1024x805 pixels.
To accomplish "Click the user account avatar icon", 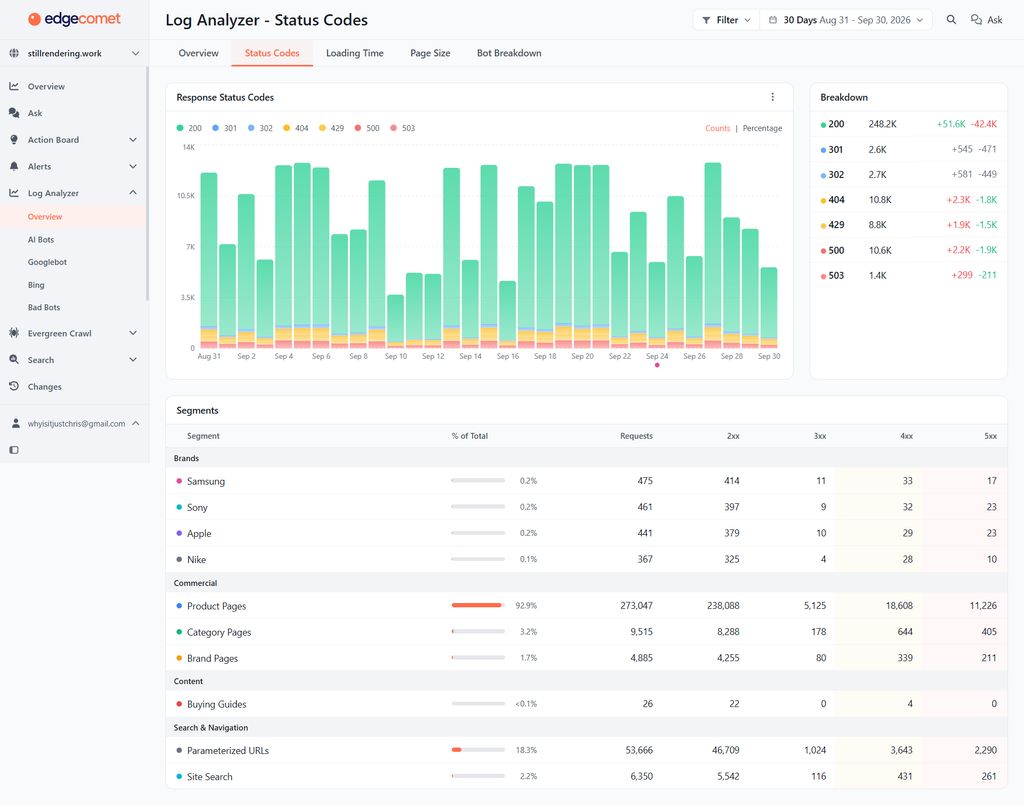I will pyautogui.click(x=16, y=423).
